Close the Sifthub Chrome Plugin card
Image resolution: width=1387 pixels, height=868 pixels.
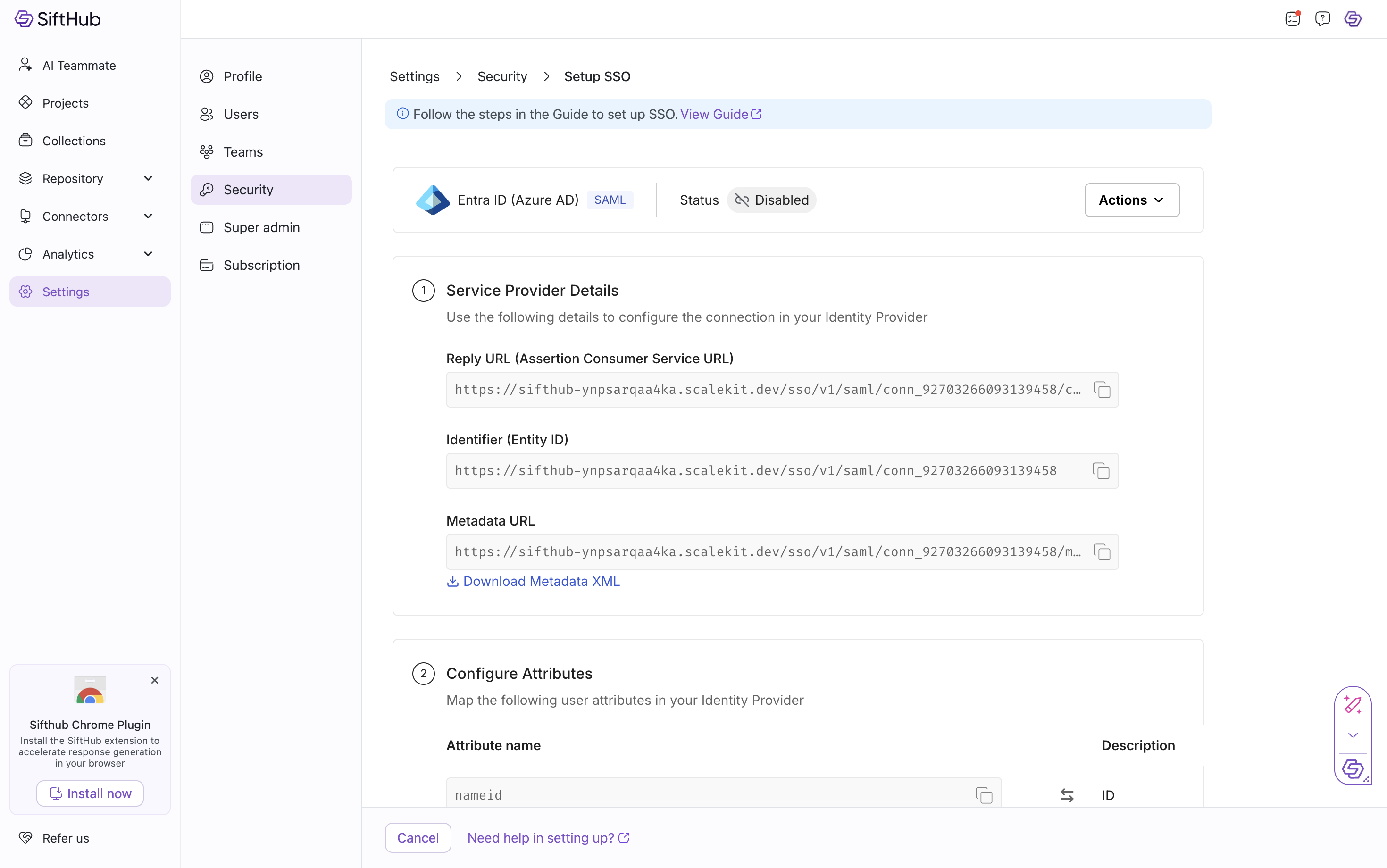tap(154, 680)
